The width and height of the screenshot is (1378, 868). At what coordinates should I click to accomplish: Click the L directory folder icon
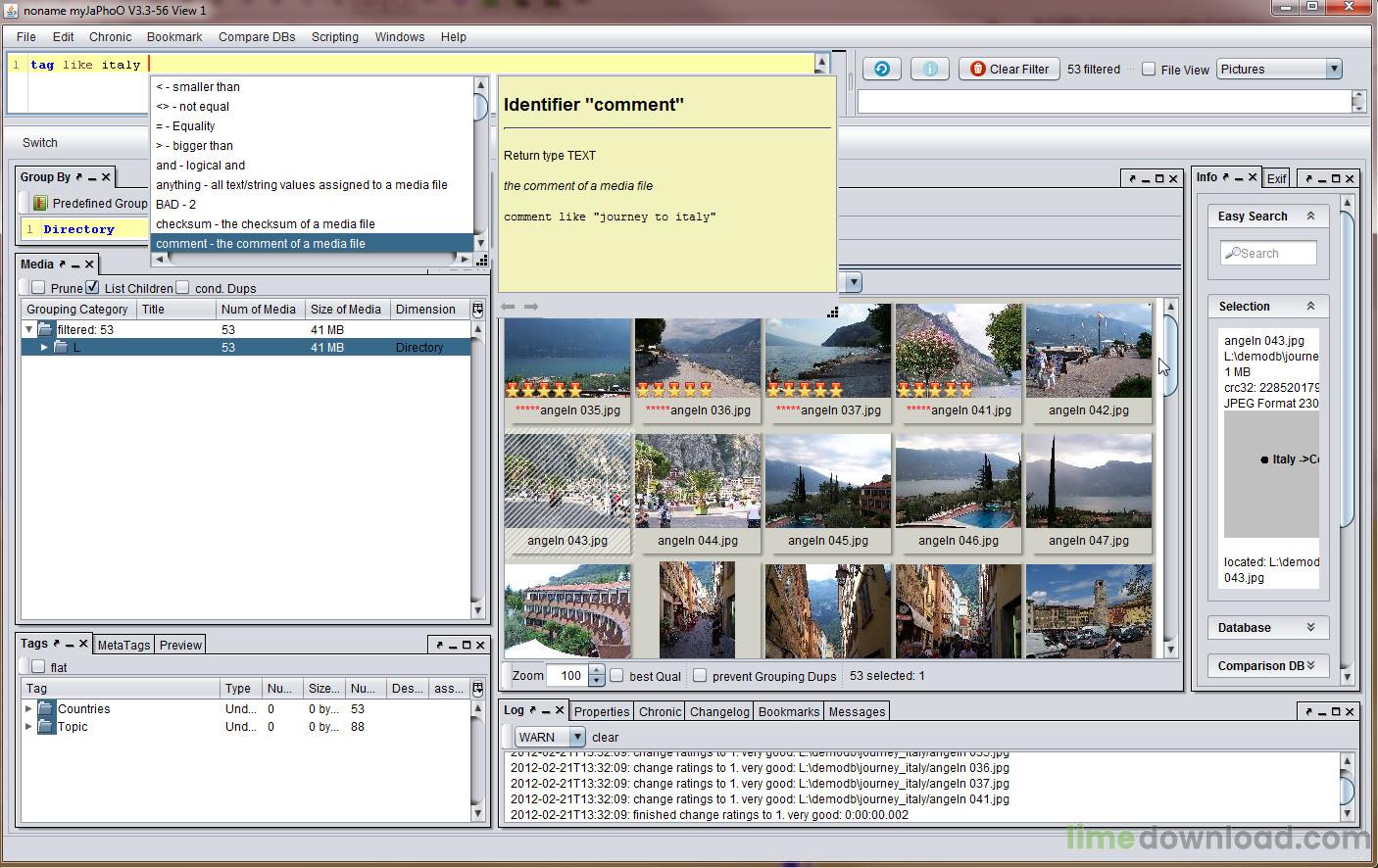61,347
